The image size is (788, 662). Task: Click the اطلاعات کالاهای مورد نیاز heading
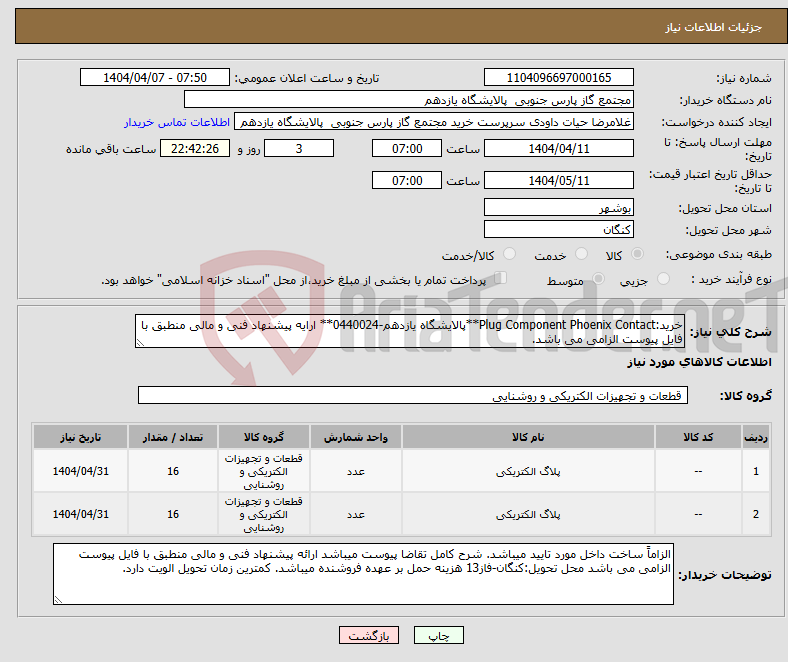click(x=699, y=362)
